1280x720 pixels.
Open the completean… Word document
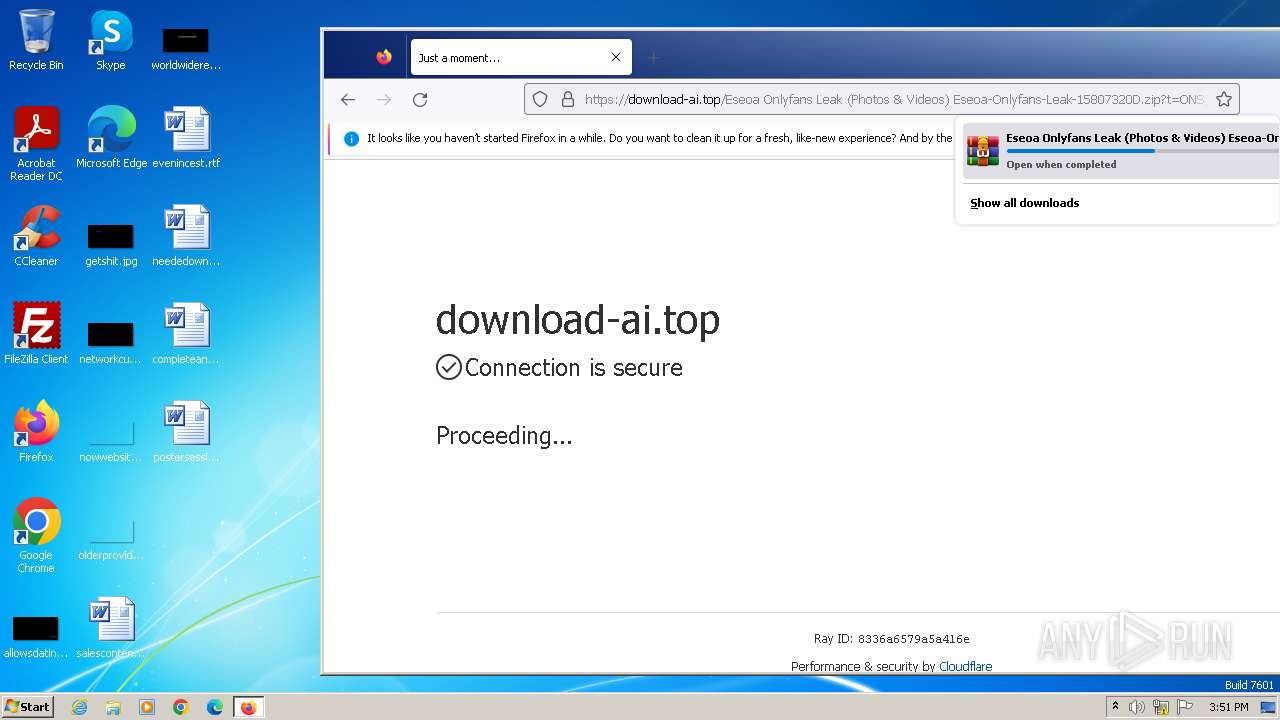click(186, 333)
